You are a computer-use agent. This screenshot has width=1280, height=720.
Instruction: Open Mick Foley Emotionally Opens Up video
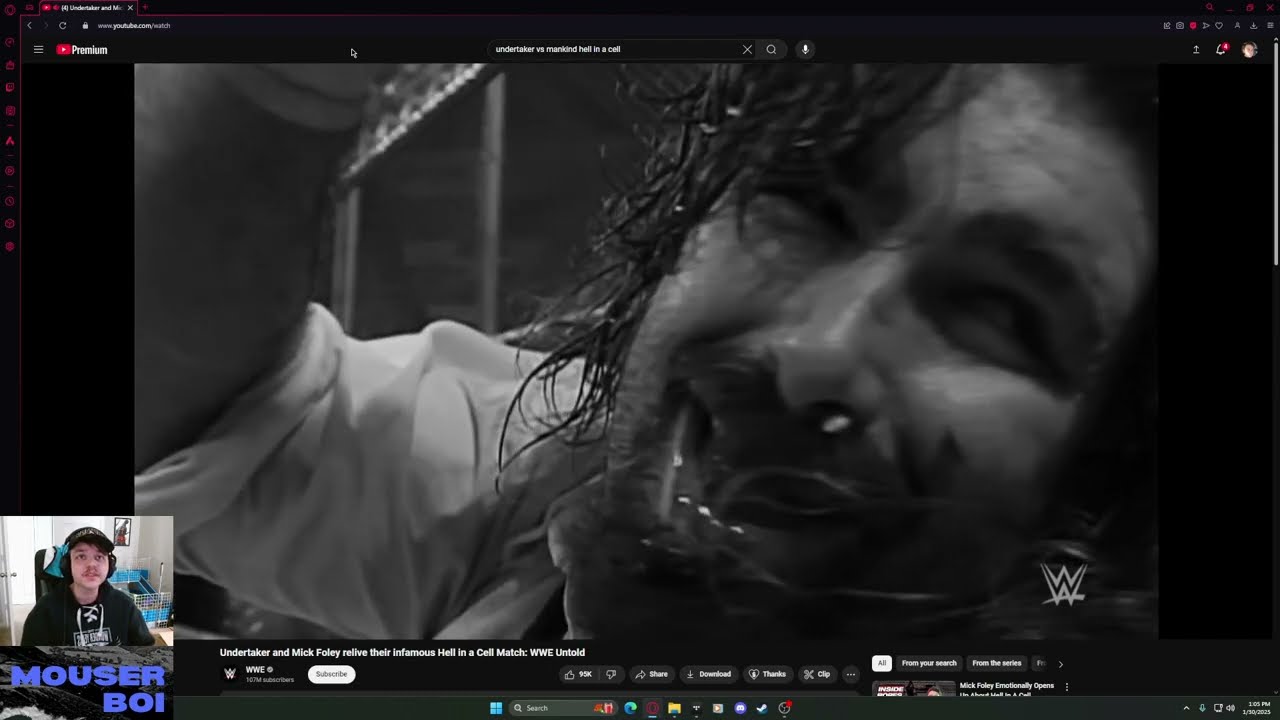point(1007,690)
